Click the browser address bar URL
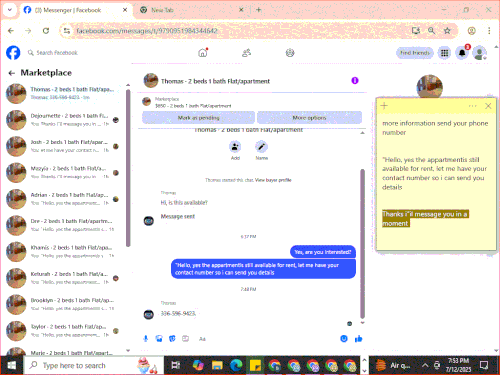Screen dimensions: 500x375 pyautogui.click(x=147, y=31)
